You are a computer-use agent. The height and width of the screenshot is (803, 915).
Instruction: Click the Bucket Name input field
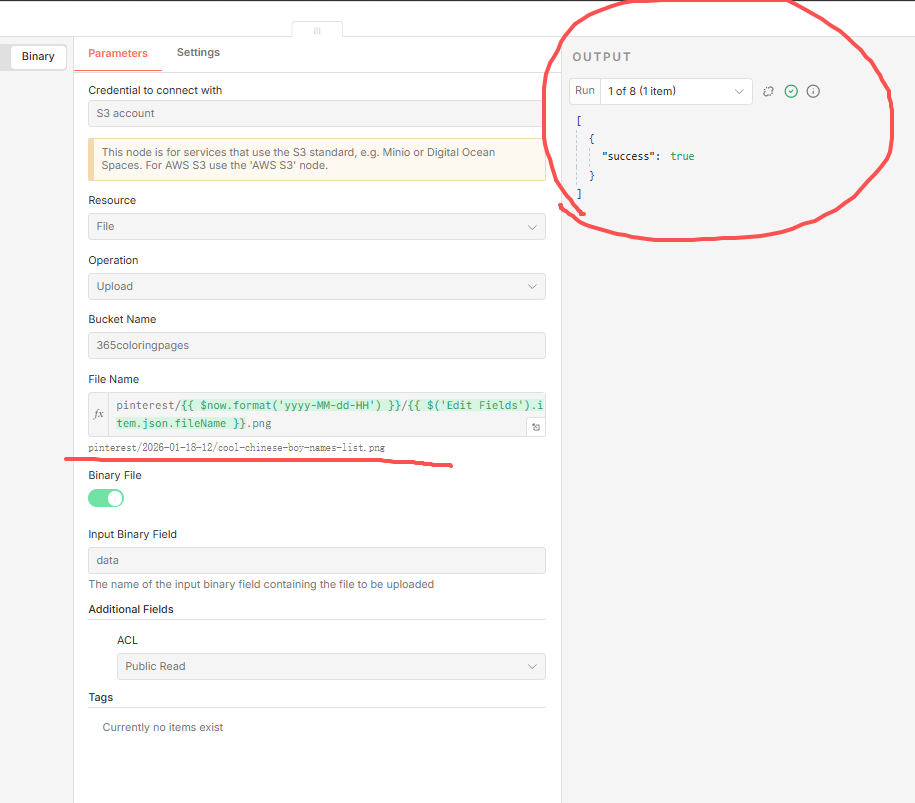click(316, 345)
